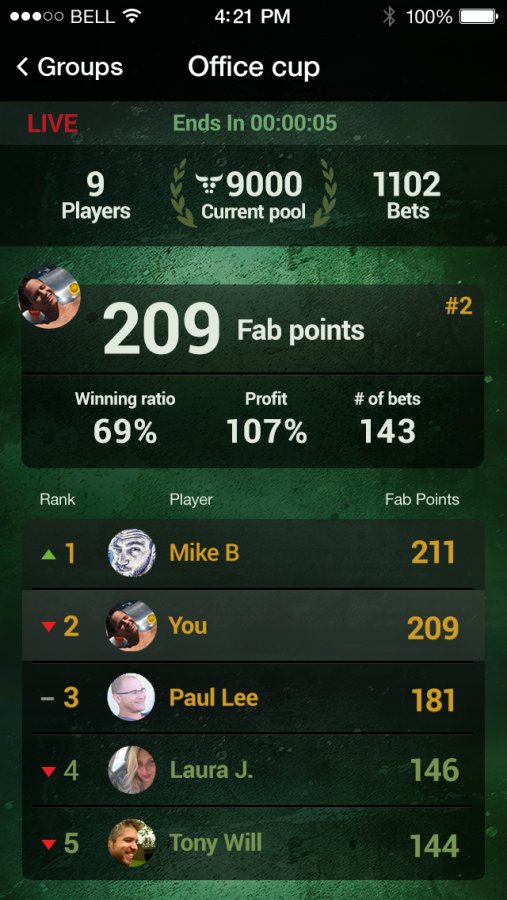Tap the back chevron beside Groups
This screenshot has height=900, width=507.
click(22, 67)
